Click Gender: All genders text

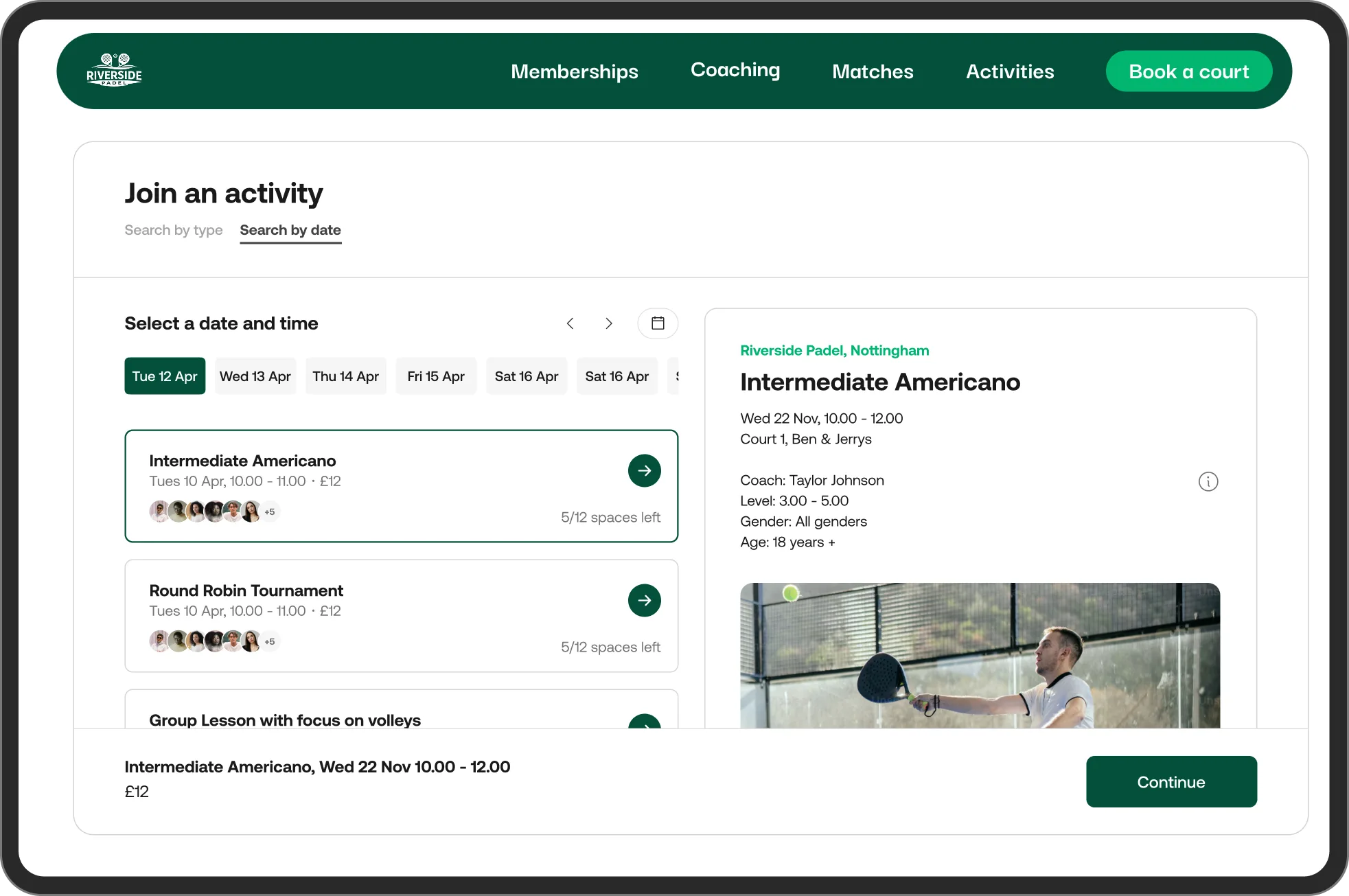pos(803,521)
